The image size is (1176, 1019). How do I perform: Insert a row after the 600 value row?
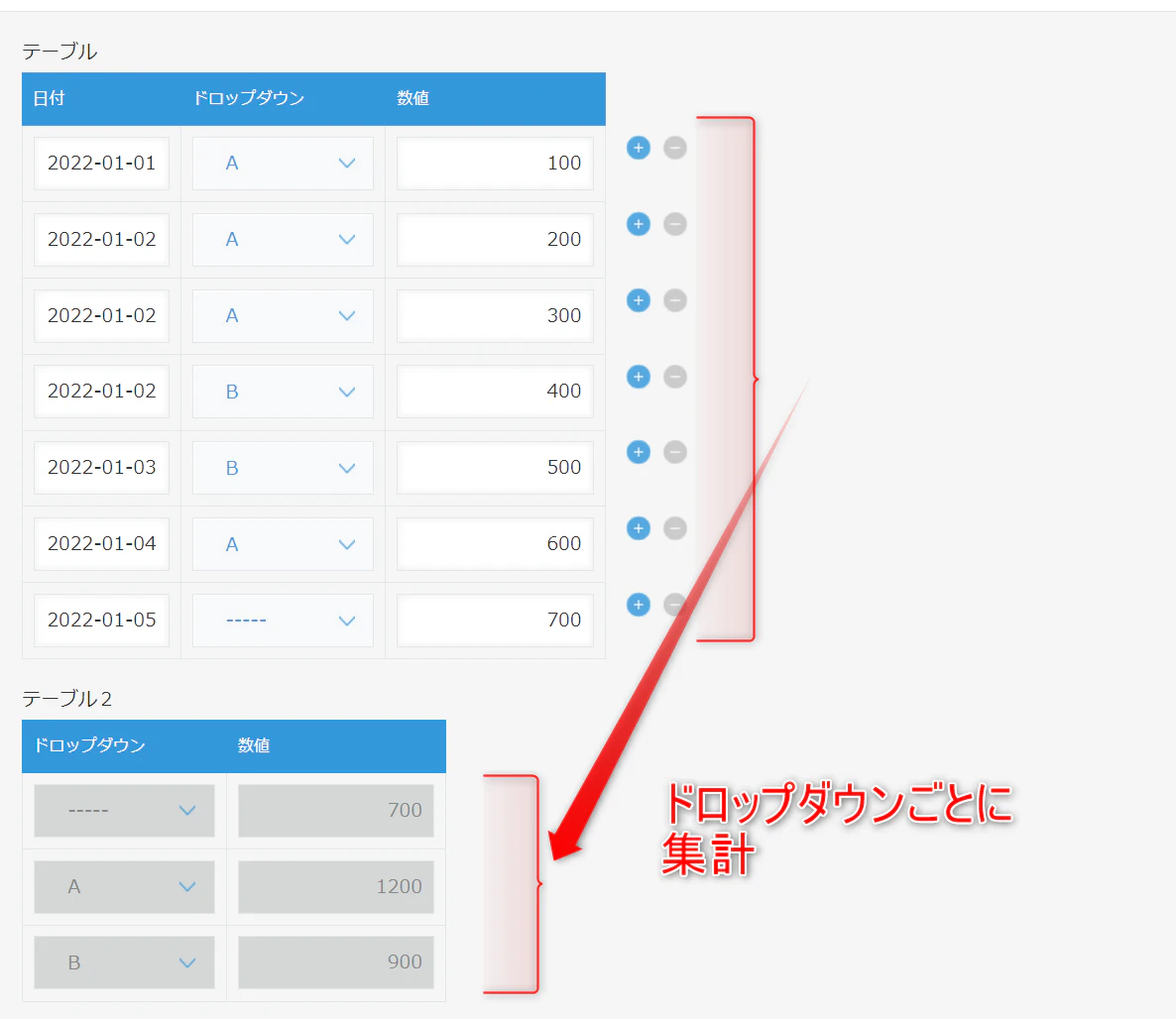(639, 528)
